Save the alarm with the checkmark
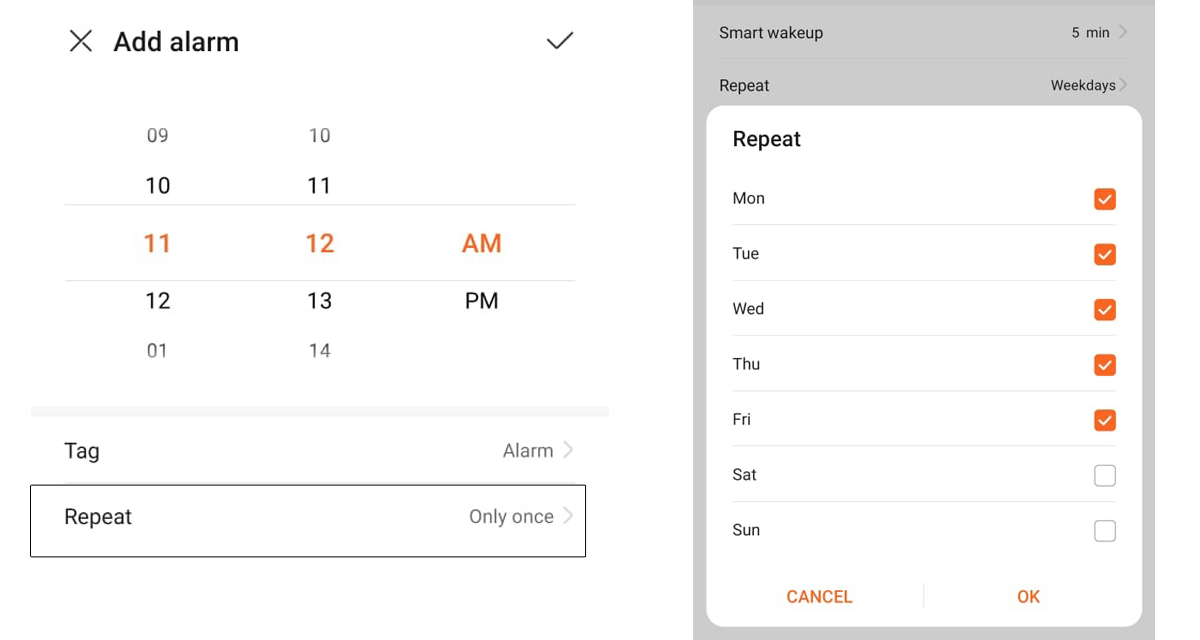 [x=559, y=41]
